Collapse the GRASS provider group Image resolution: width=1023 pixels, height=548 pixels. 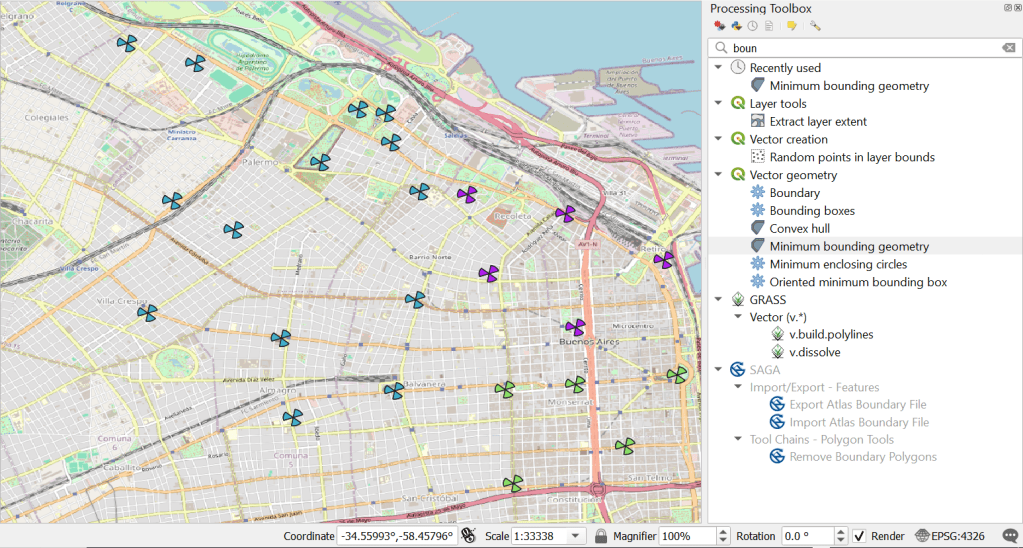[x=718, y=300]
